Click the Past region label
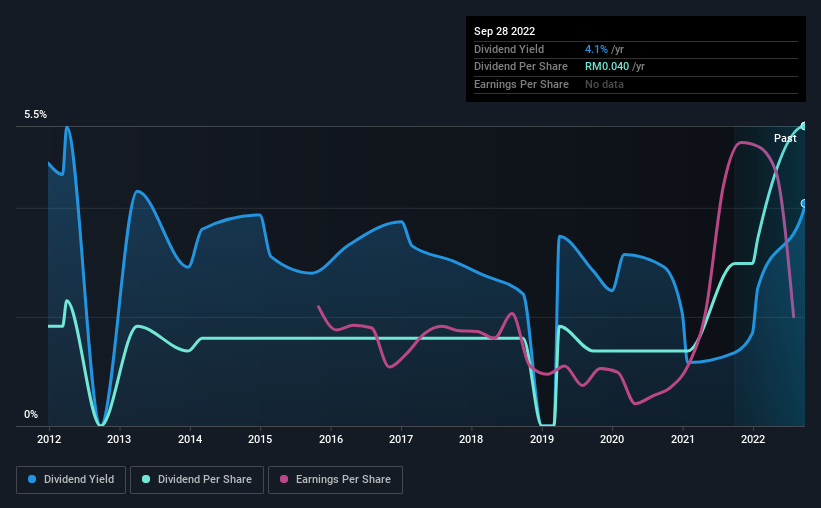821x508 pixels. (x=785, y=138)
